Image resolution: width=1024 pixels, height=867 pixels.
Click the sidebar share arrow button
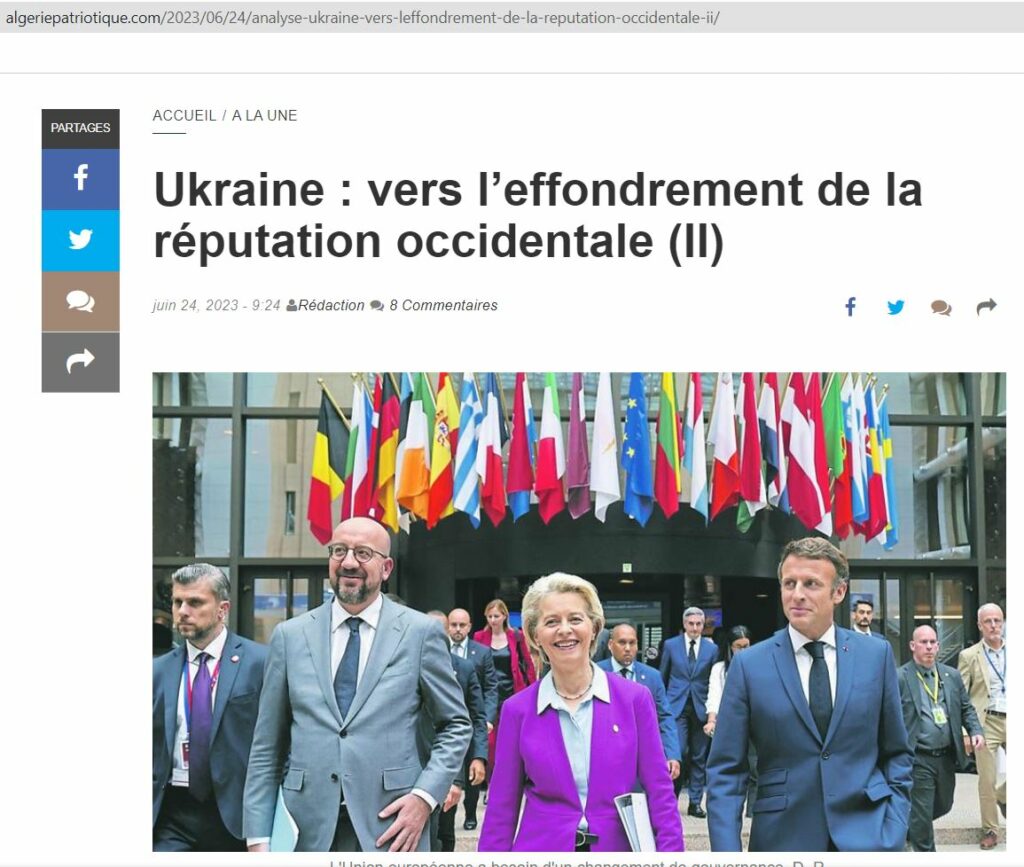[x=80, y=362]
